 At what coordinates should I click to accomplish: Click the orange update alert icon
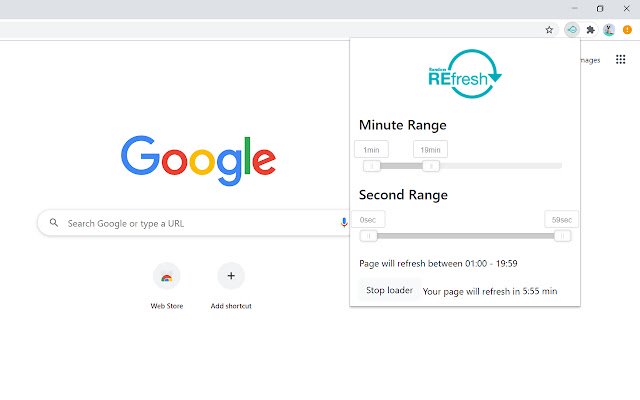[x=627, y=30]
